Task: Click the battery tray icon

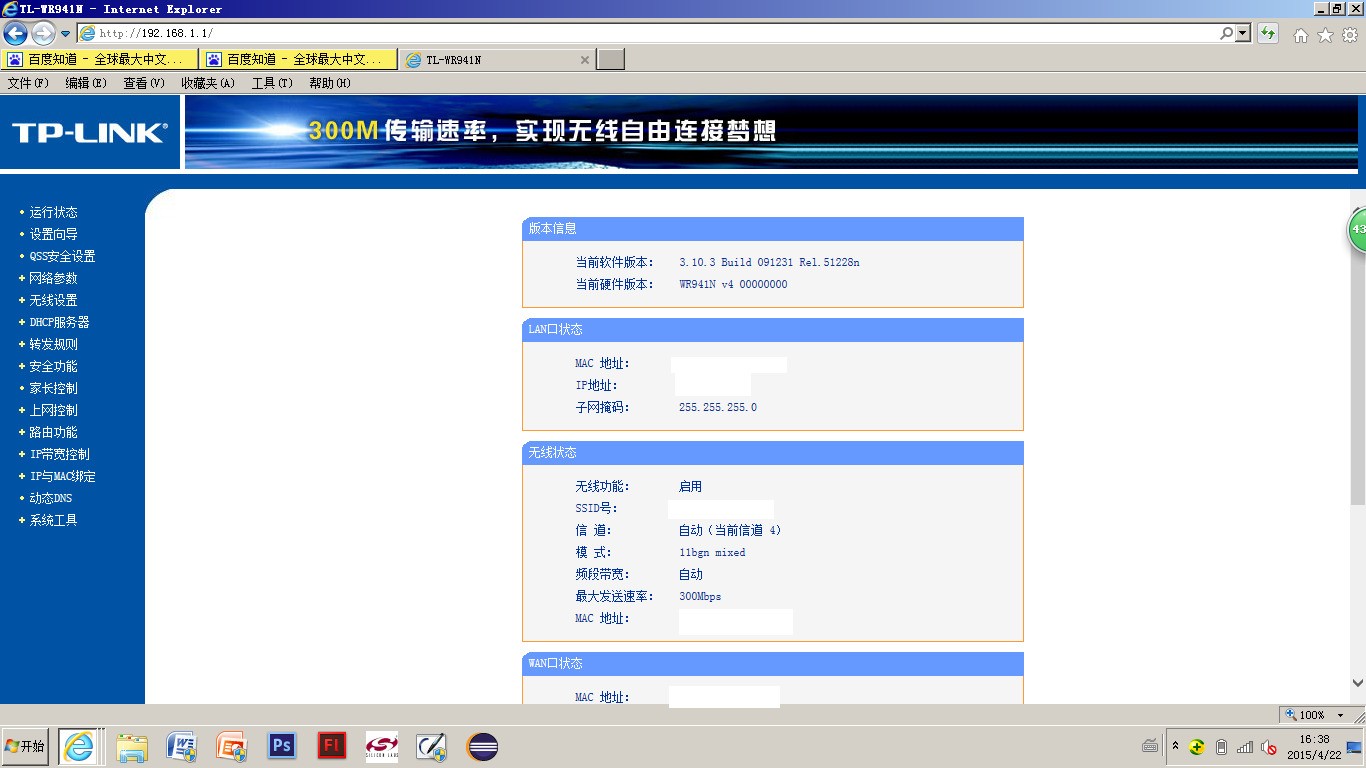Action: (x=1221, y=746)
